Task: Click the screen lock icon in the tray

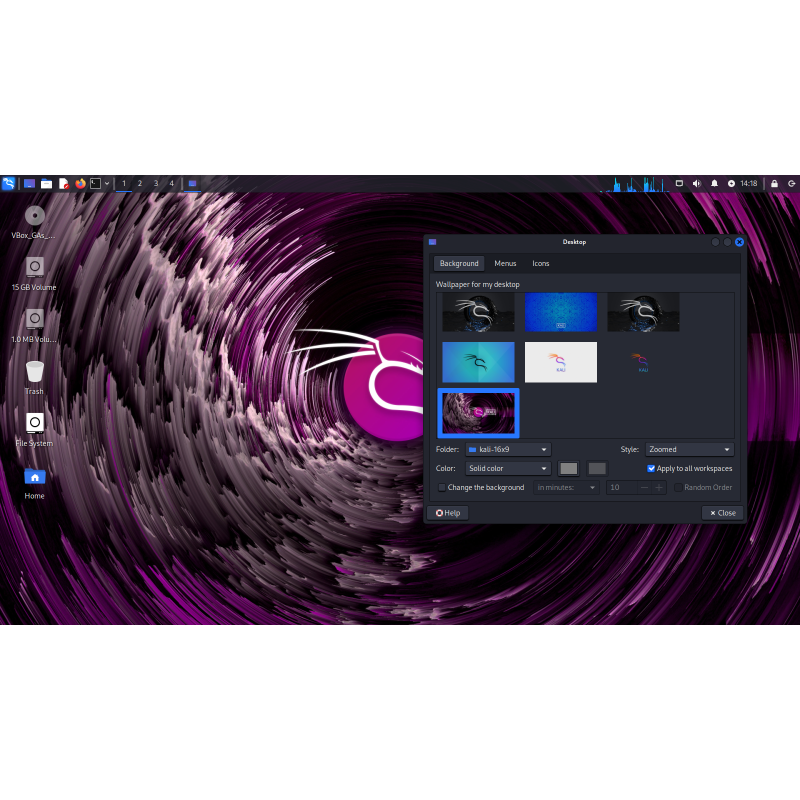Action: (774, 184)
